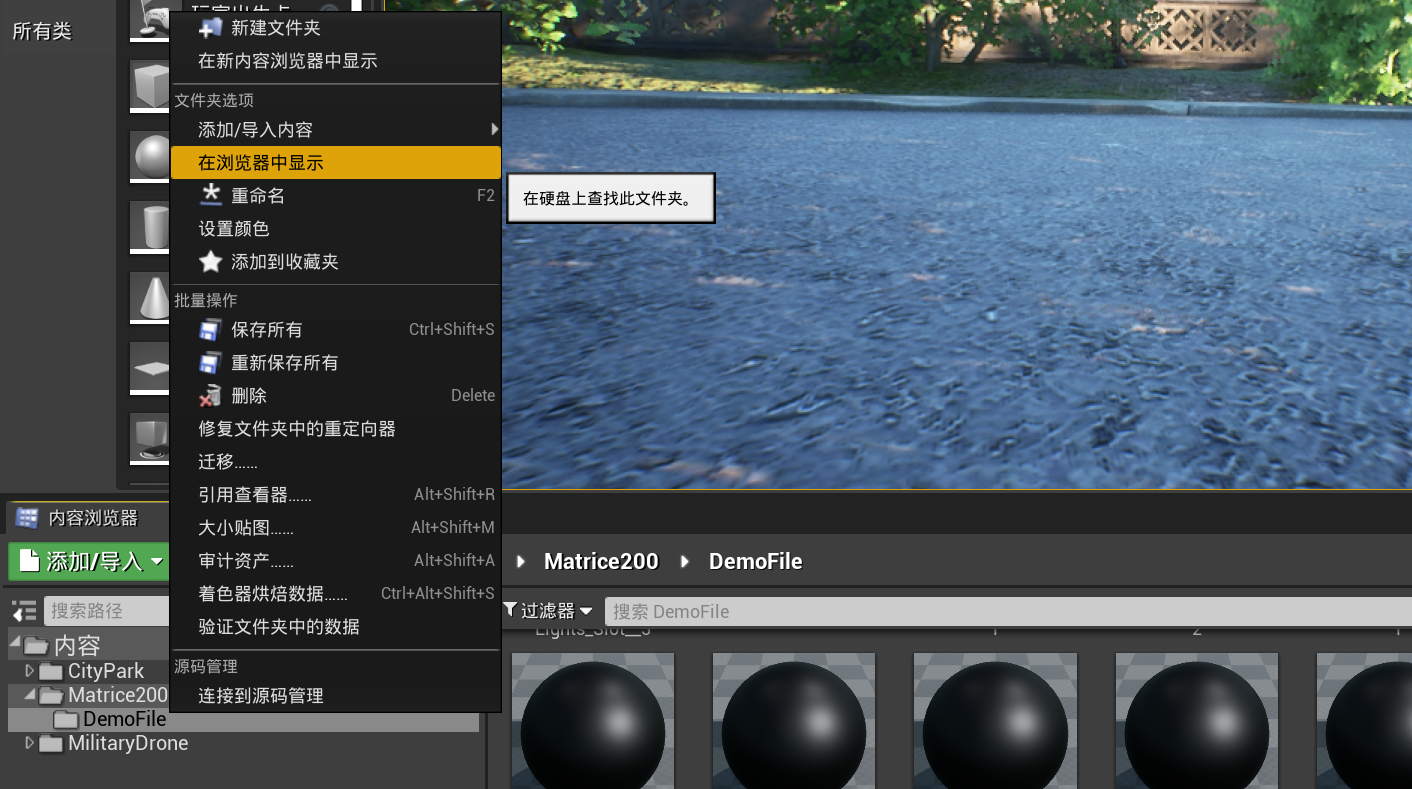
Task: Select the Cylinder actor icon in placement panel
Action: tap(150, 227)
